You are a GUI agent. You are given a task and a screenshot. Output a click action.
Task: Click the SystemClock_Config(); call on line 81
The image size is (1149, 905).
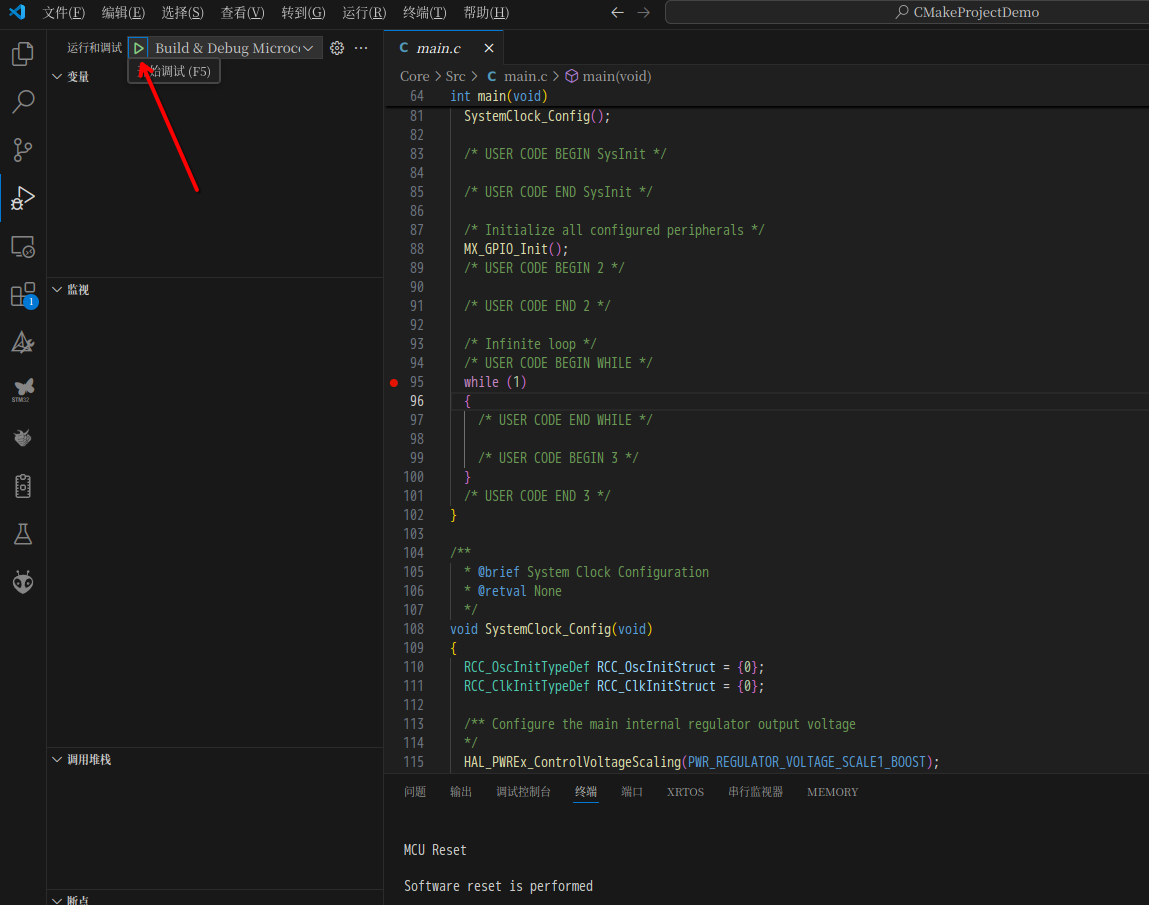[536, 116]
